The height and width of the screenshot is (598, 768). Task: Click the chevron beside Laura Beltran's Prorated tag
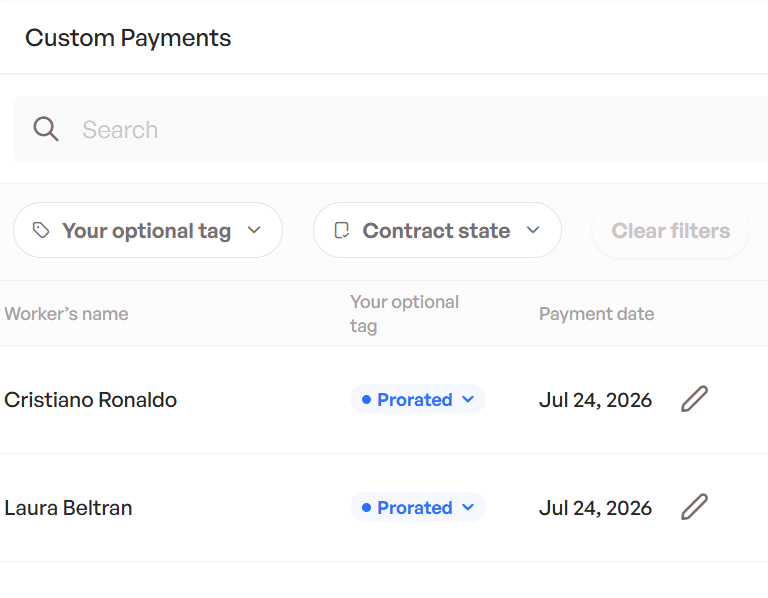click(468, 507)
